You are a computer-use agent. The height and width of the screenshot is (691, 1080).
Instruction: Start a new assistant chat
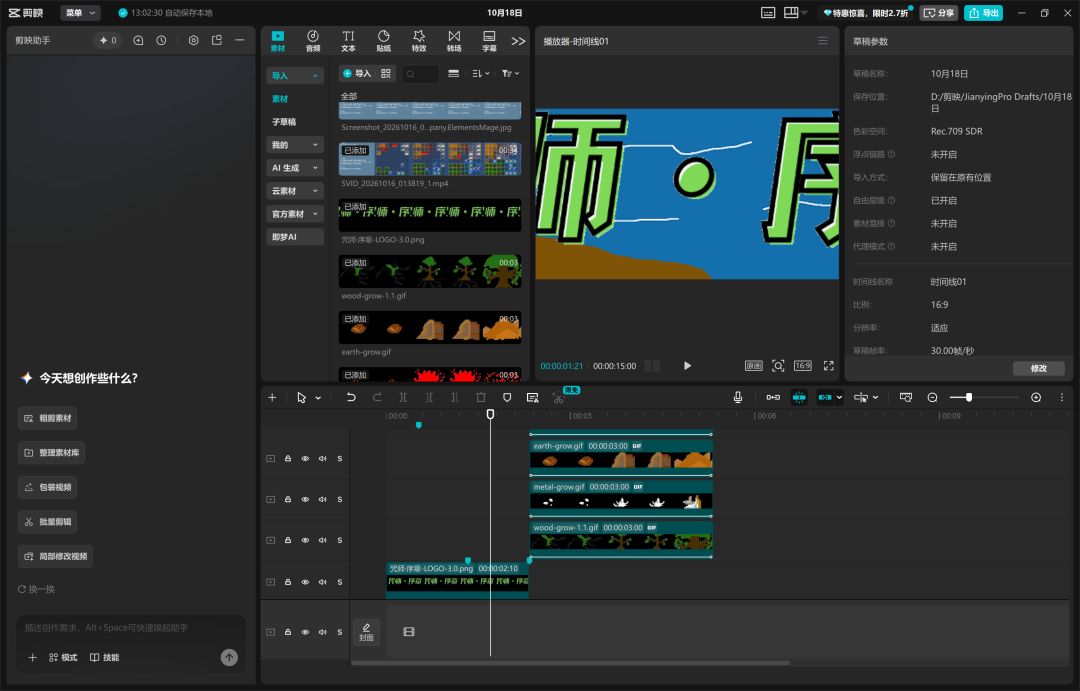138,41
